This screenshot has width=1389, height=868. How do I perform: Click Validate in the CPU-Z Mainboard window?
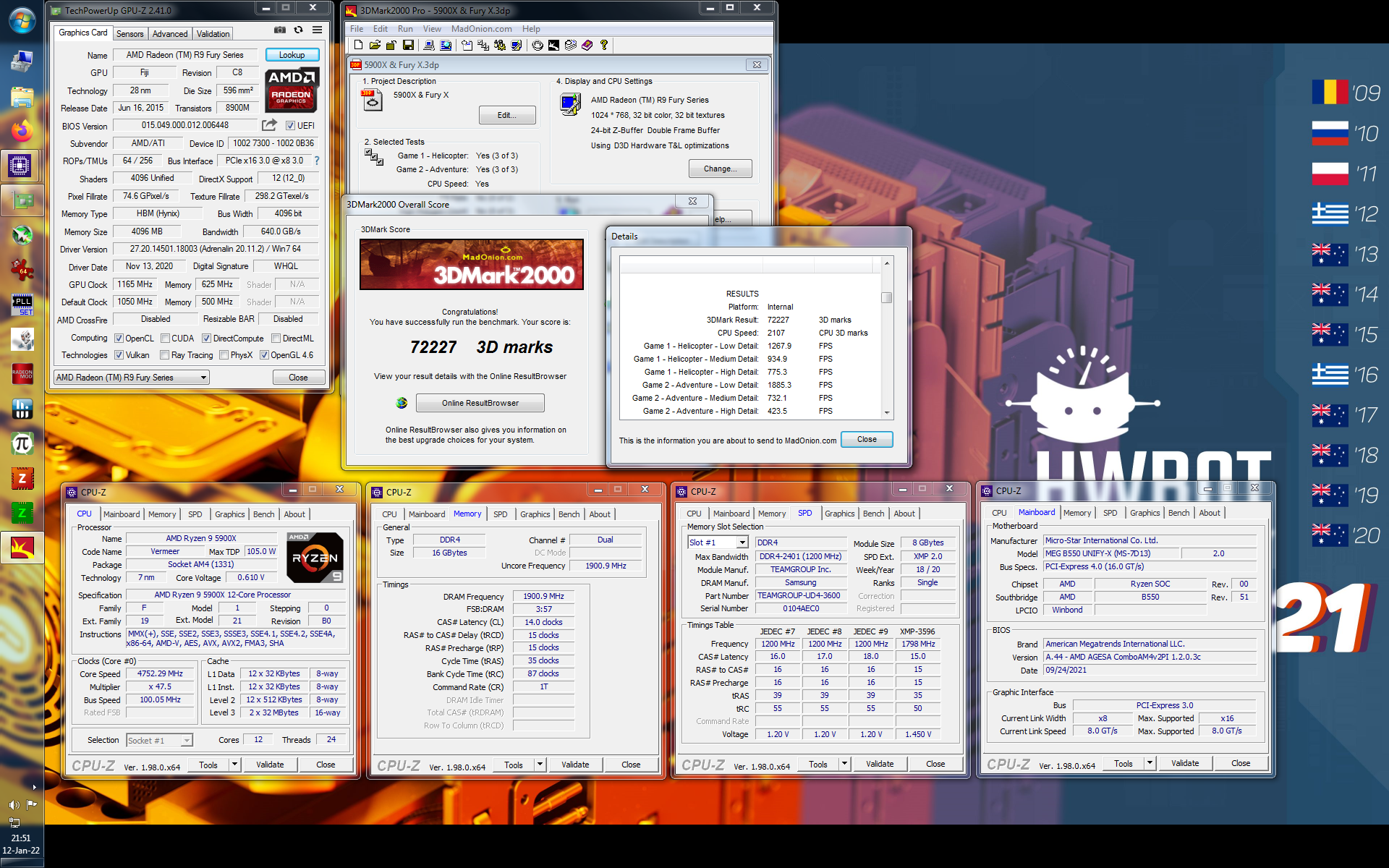pos(1185,763)
